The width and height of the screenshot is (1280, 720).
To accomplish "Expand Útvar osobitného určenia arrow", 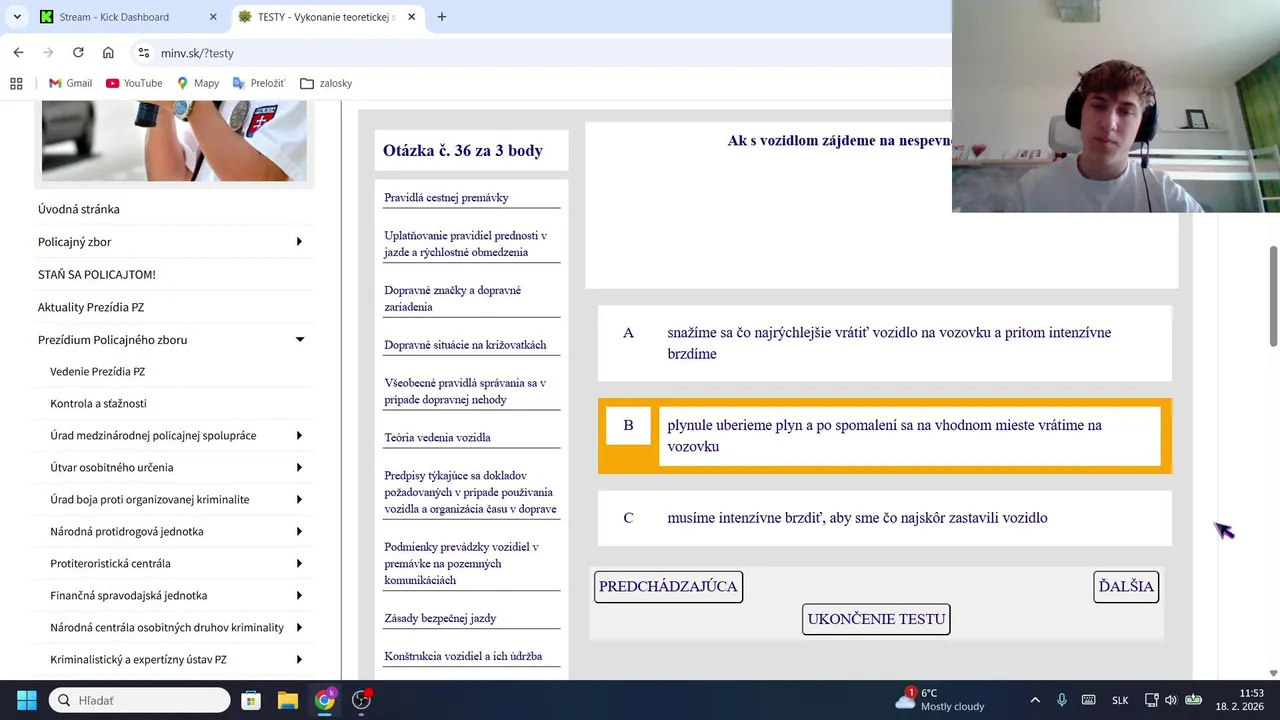I will coord(299,468).
